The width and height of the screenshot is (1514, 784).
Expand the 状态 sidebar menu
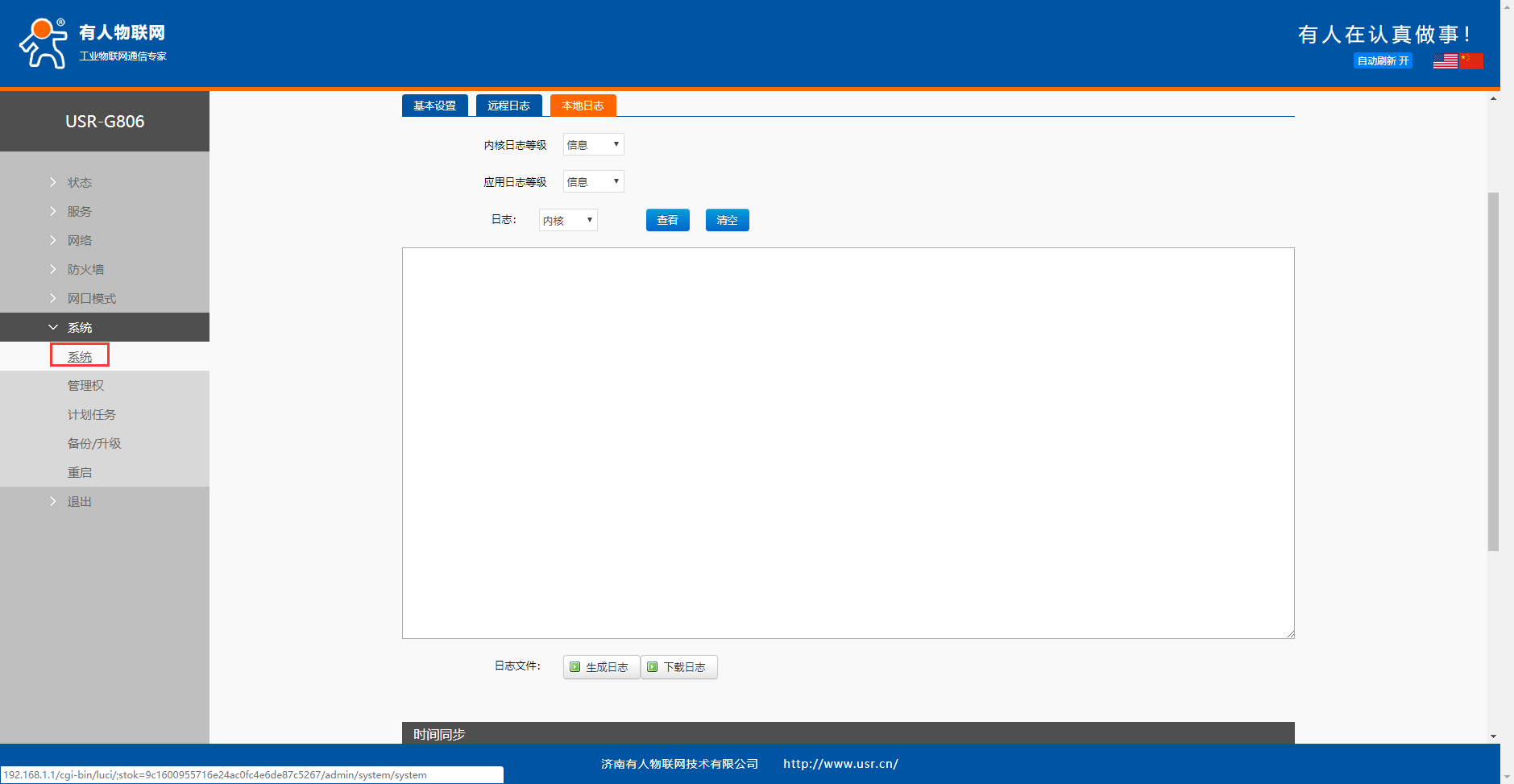click(x=79, y=183)
